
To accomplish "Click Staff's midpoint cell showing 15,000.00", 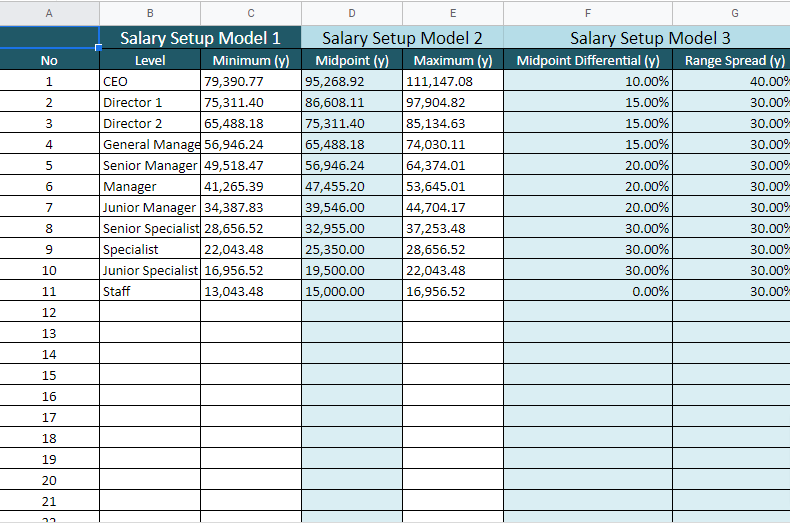I will click(x=352, y=291).
